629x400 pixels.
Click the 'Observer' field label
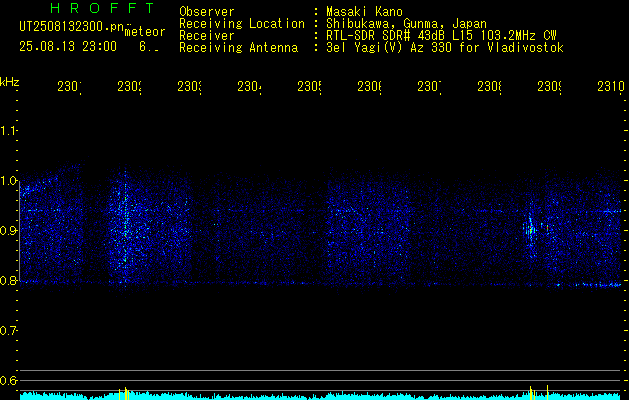point(207,11)
